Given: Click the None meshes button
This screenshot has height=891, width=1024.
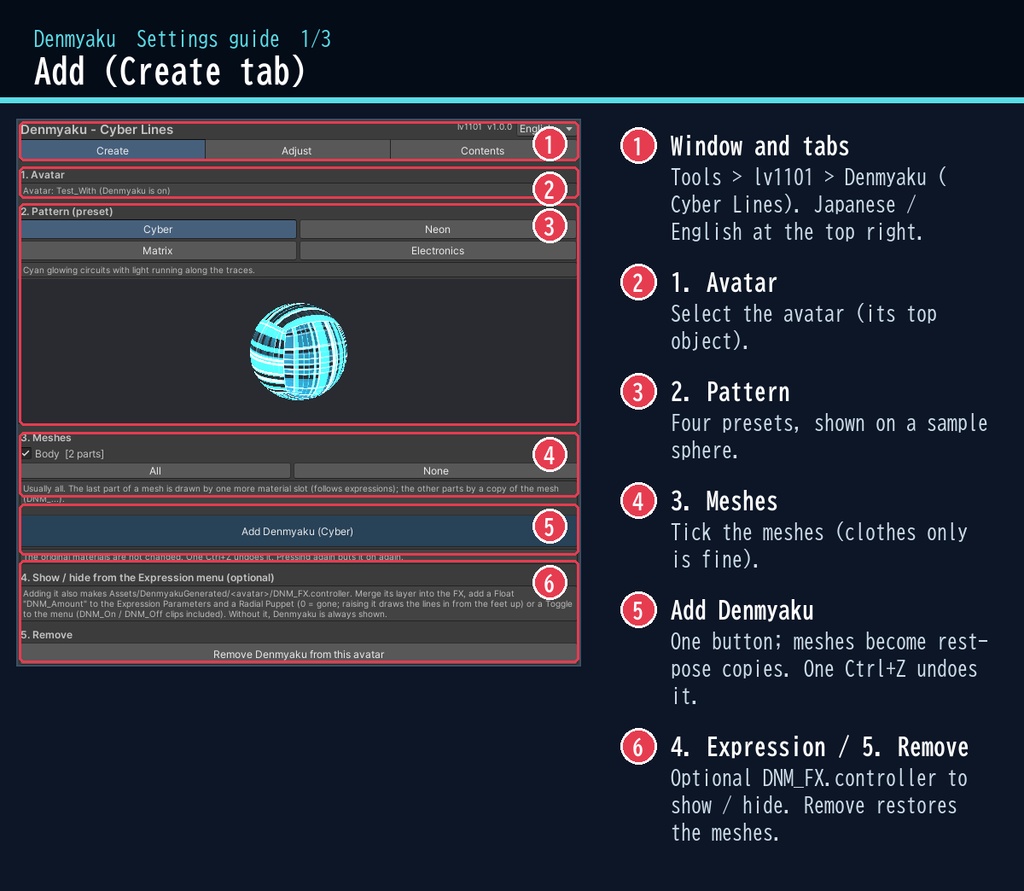Looking at the screenshot, I should click(x=435, y=471).
